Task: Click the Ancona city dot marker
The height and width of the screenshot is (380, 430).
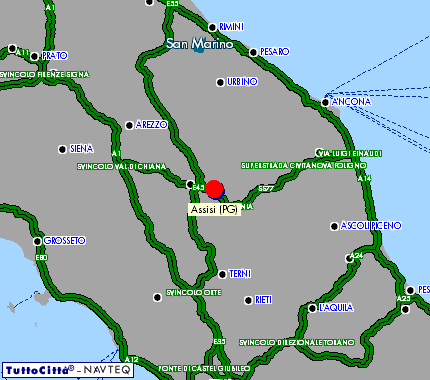Action: coord(325,102)
